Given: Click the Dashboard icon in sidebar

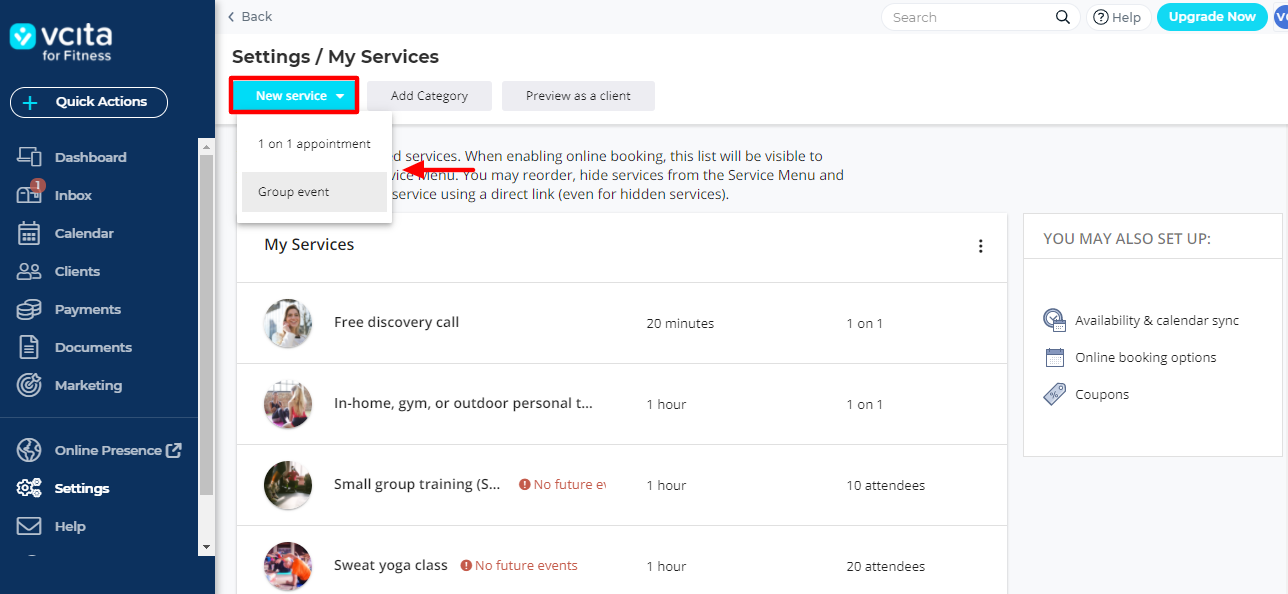Looking at the screenshot, I should 29,157.
